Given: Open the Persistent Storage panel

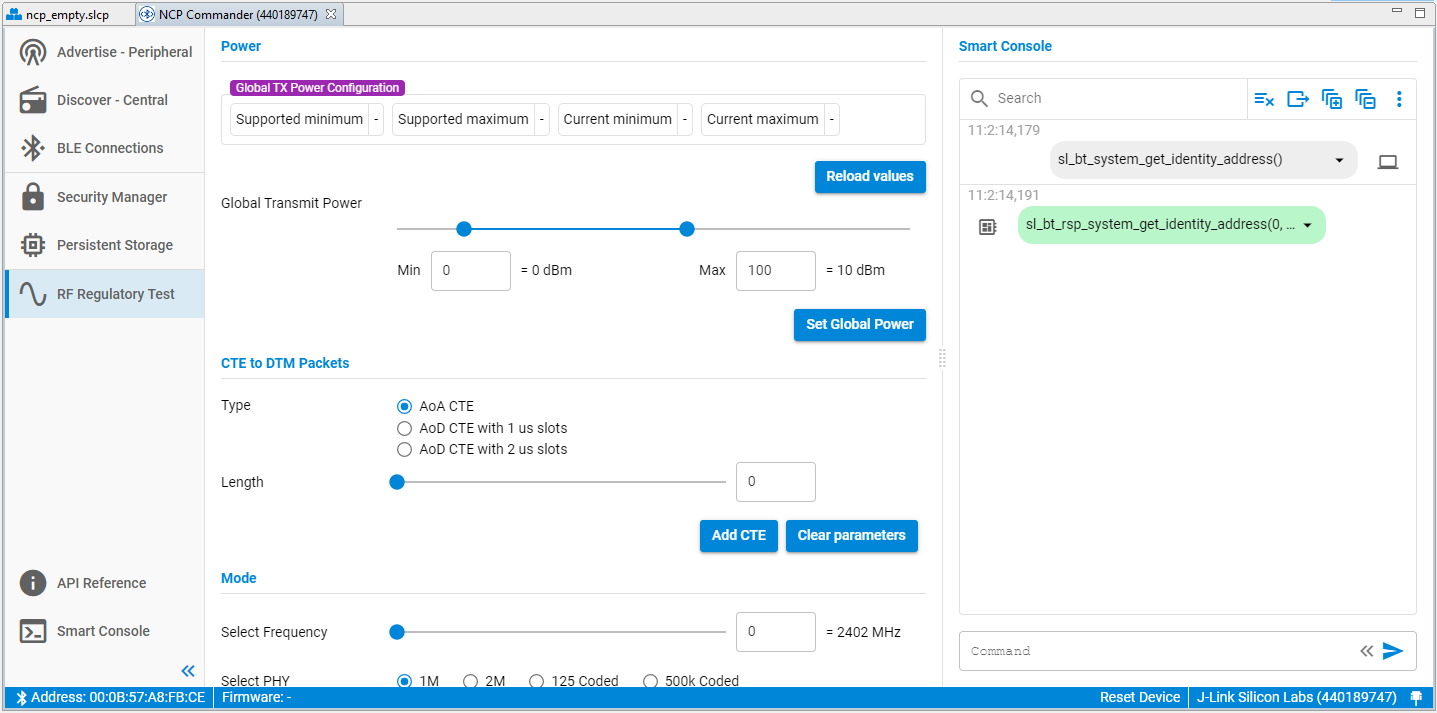Looking at the screenshot, I should tap(104, 244).
